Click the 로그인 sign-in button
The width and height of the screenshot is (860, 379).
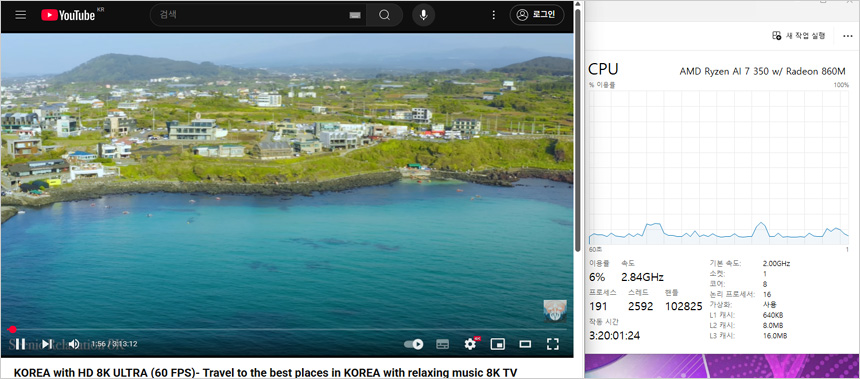pos(536,15)
